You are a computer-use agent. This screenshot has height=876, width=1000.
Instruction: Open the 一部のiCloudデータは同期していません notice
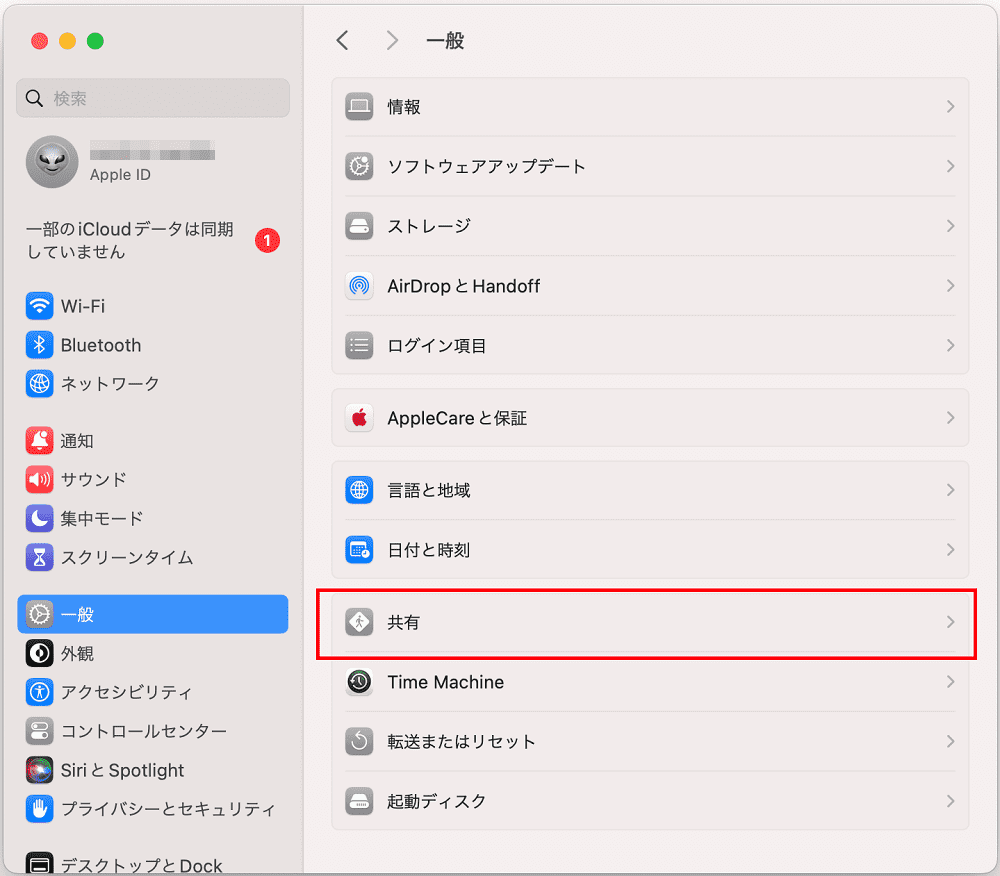129,240
